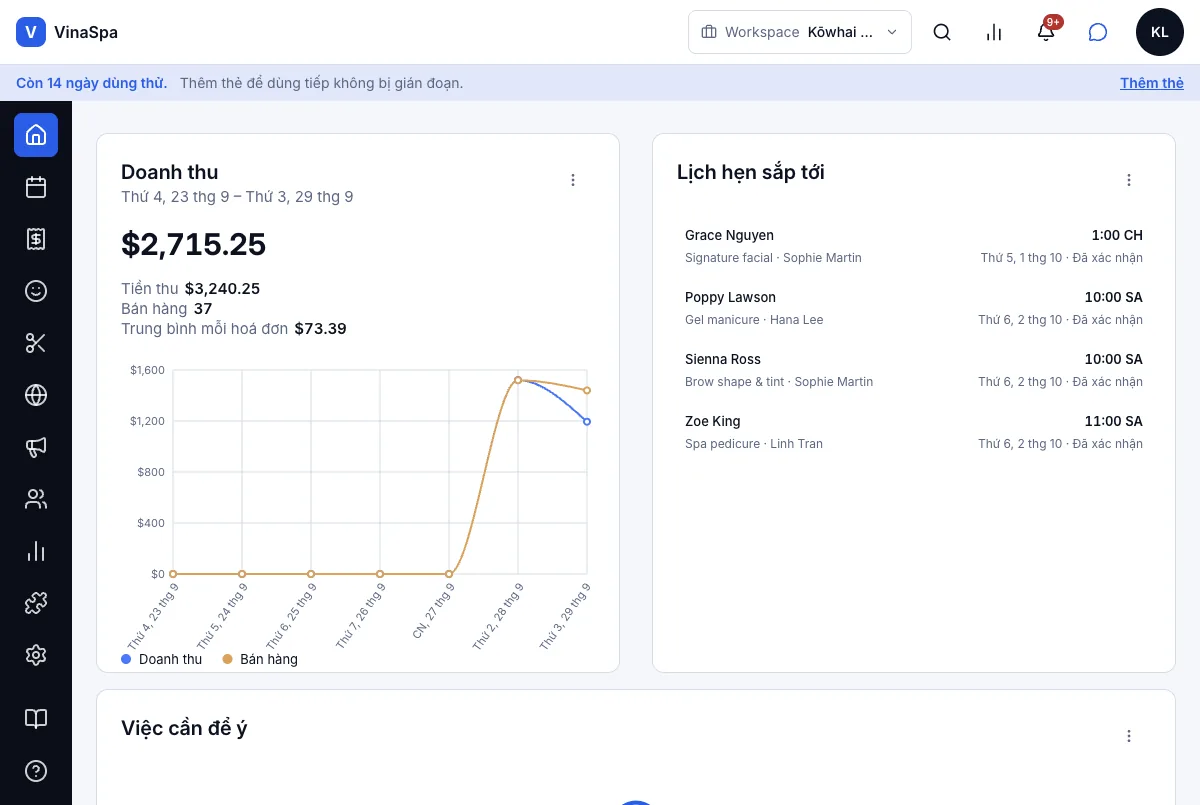Open the marketing megaphone icon
Image resolution: width=1200 pixels, height=805 pixels.
pos(36,447)
